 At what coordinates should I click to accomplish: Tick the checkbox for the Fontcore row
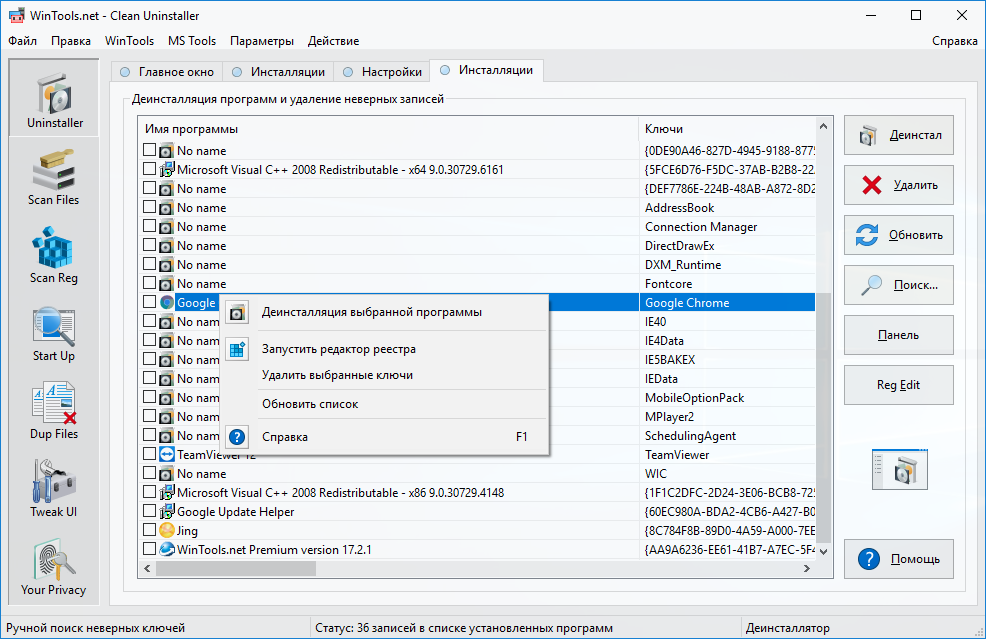click(149, 282)
